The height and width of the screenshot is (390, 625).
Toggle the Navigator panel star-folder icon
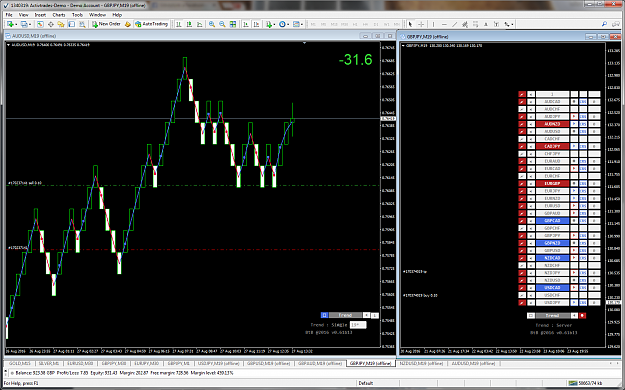[61, 24]
